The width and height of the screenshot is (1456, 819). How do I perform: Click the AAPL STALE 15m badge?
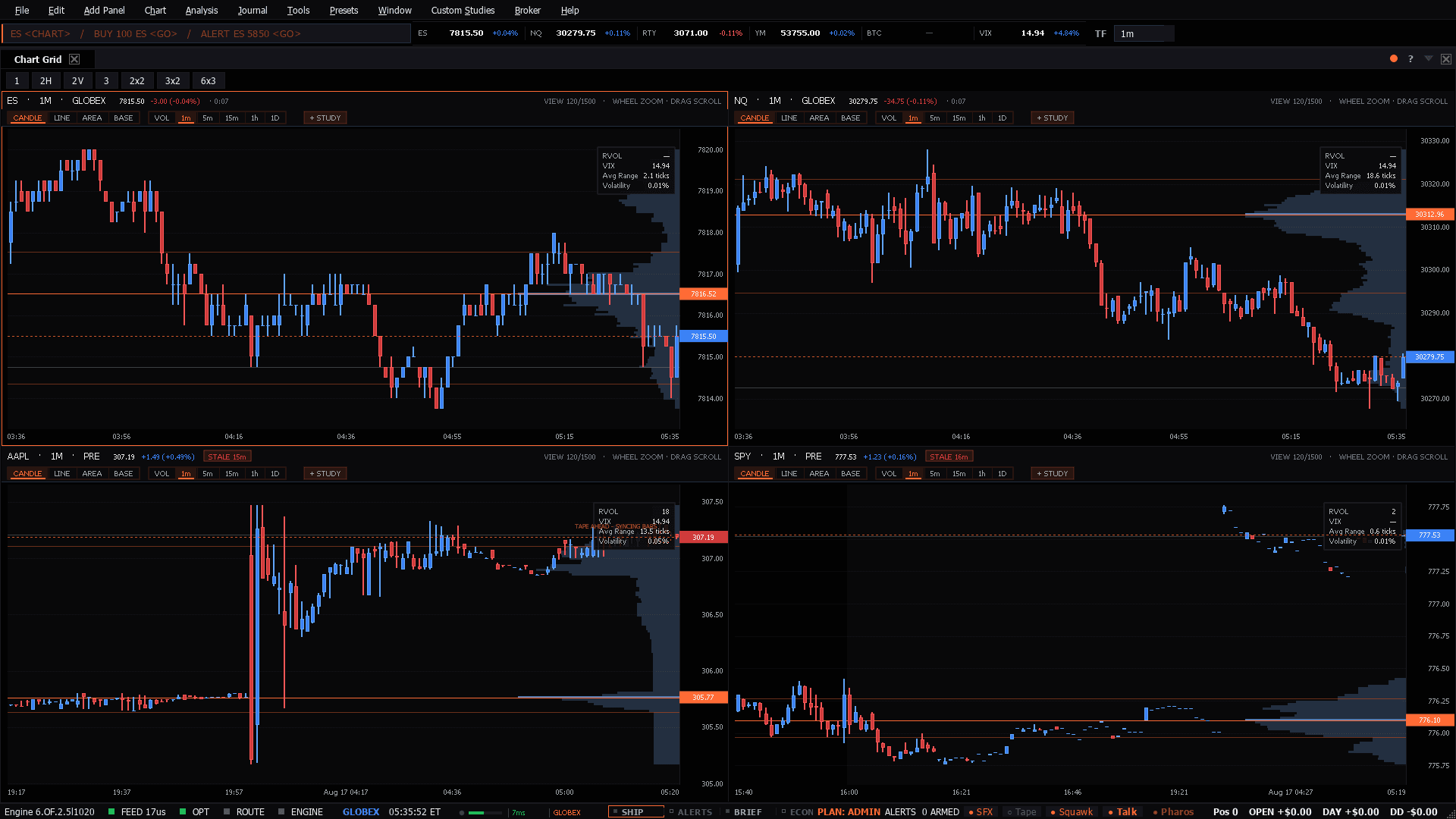pyautogui.click(x=227, y=457)
